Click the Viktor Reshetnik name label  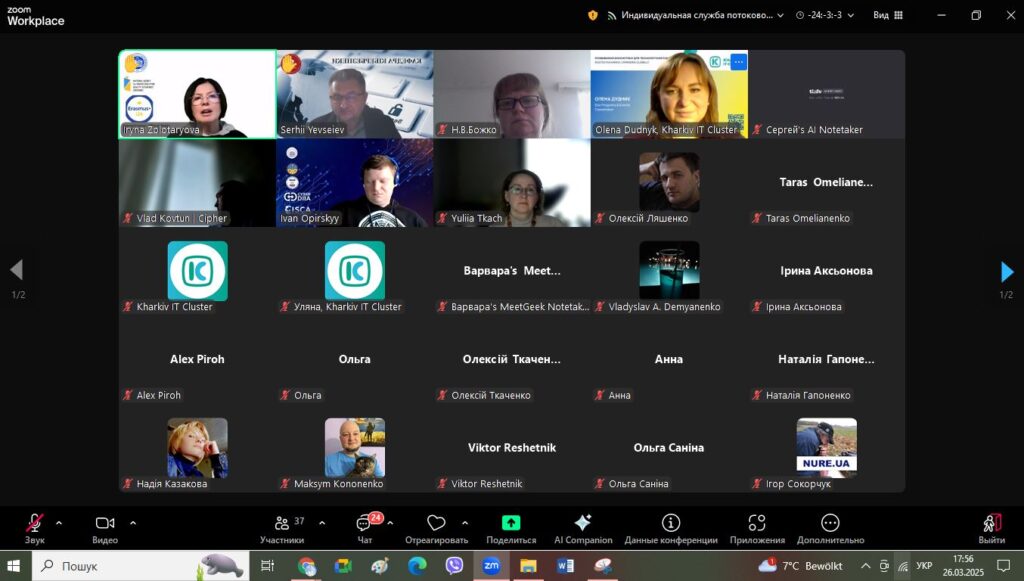[x=487, y=483]
